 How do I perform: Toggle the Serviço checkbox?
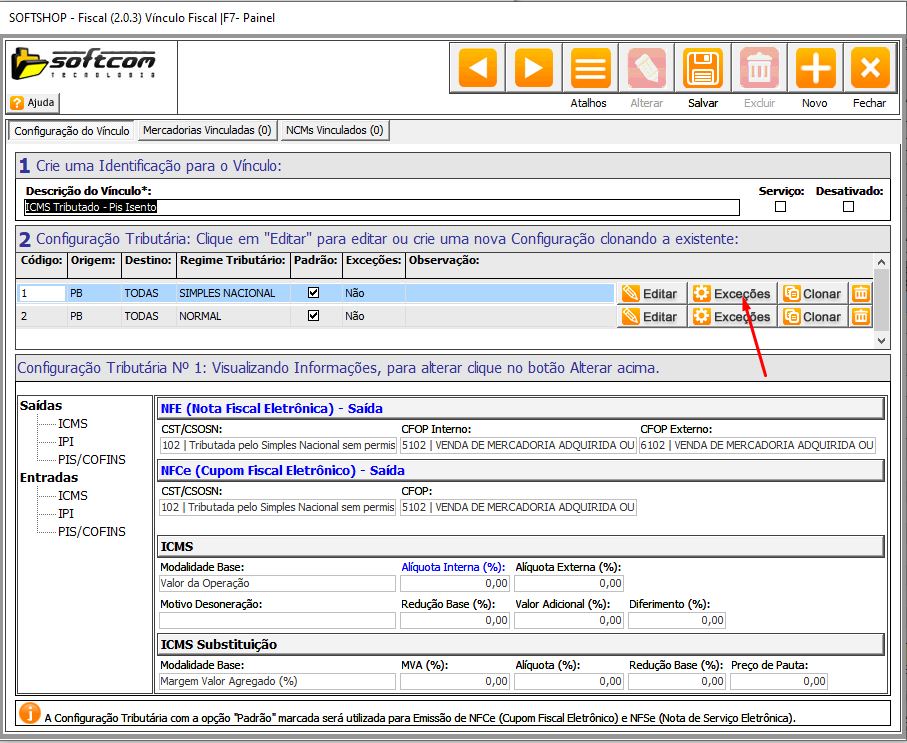click(781, 207)
